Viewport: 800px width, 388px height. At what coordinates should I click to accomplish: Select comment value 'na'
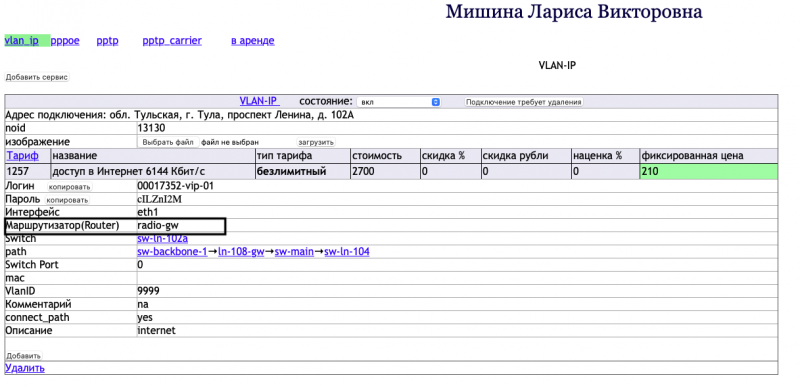pyautogui.click(x=143, y=304)
